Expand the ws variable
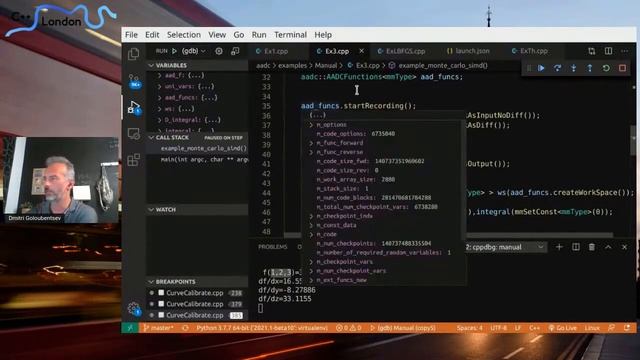The image size is (640, 360). click(160, 109)
